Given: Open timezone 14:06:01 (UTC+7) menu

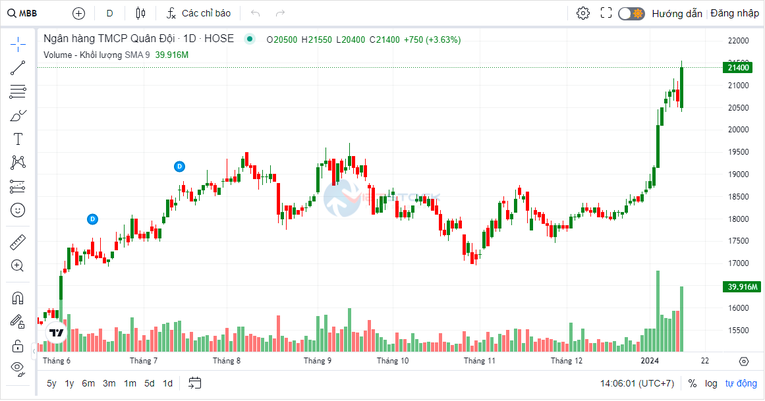Looking at the screenshot, I should (637, 383).
